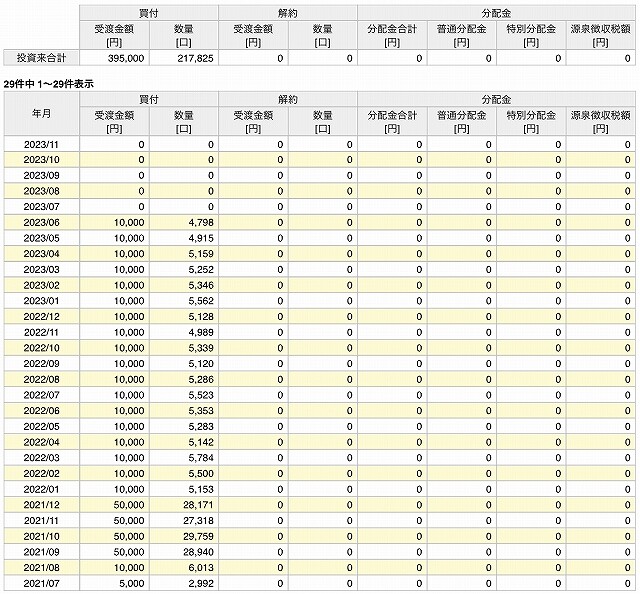Select the 2023/05 month cell
The height and width of the screenshot is (594, 640).
[x=41, y=238]
